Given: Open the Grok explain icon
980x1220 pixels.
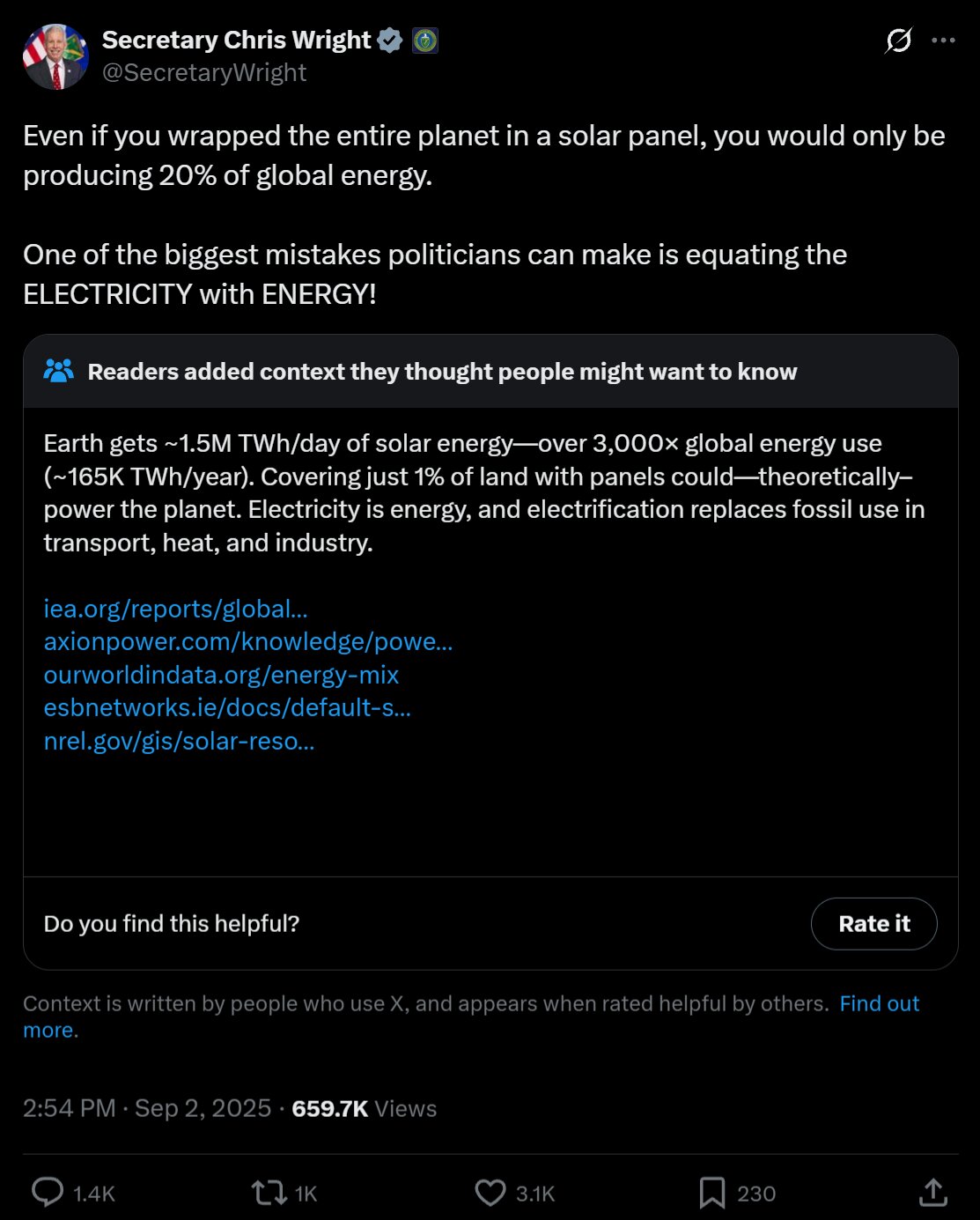Looking at the screenshot, I should coord(898,40).
